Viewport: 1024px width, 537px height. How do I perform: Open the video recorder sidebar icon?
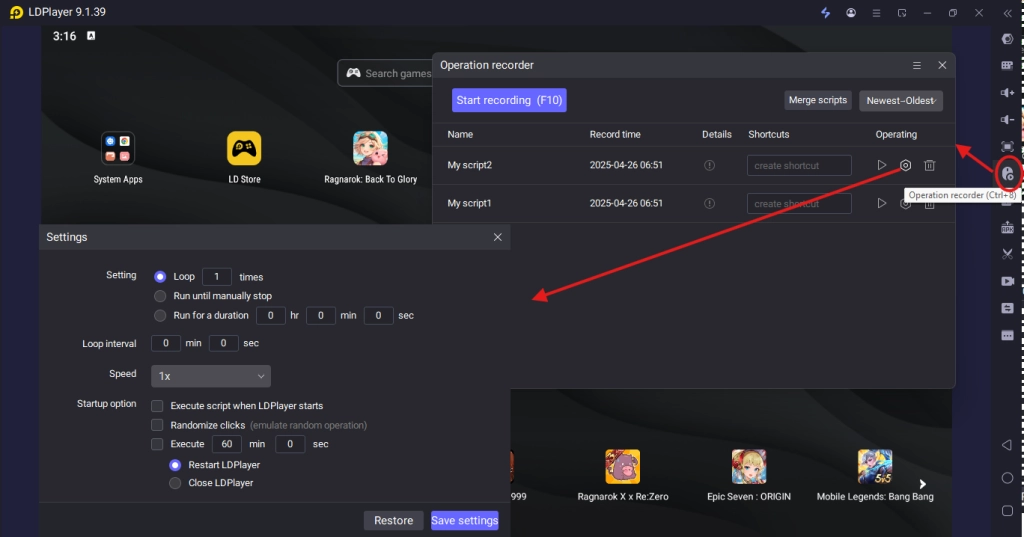point(1008,281)
